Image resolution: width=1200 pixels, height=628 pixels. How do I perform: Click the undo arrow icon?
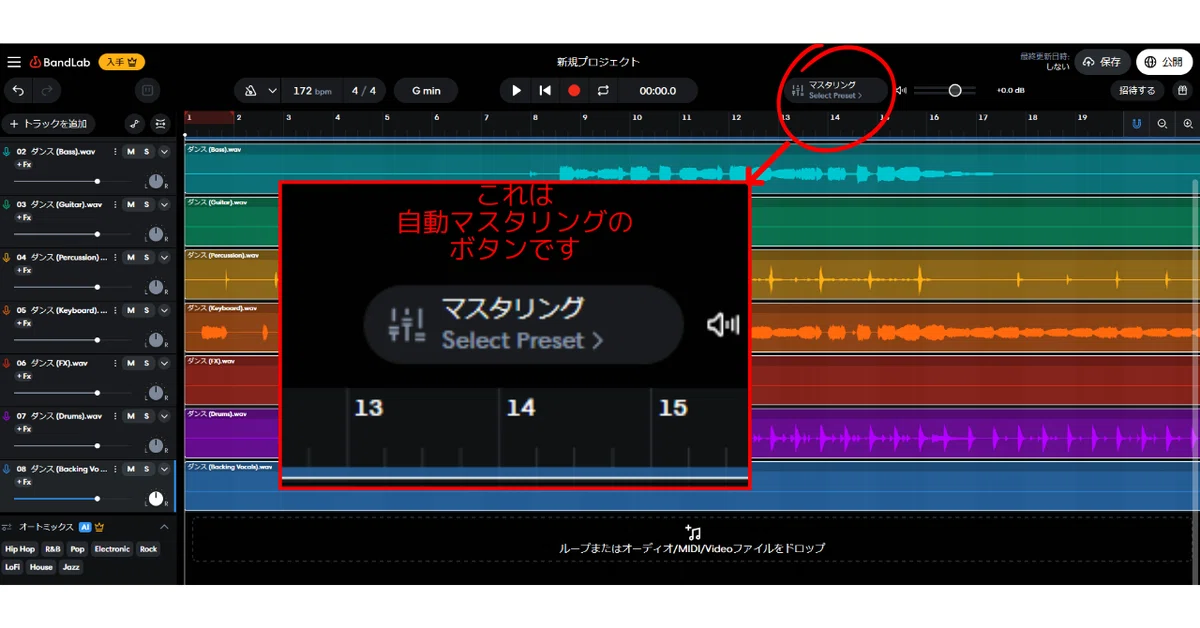[x=18, y=91]
